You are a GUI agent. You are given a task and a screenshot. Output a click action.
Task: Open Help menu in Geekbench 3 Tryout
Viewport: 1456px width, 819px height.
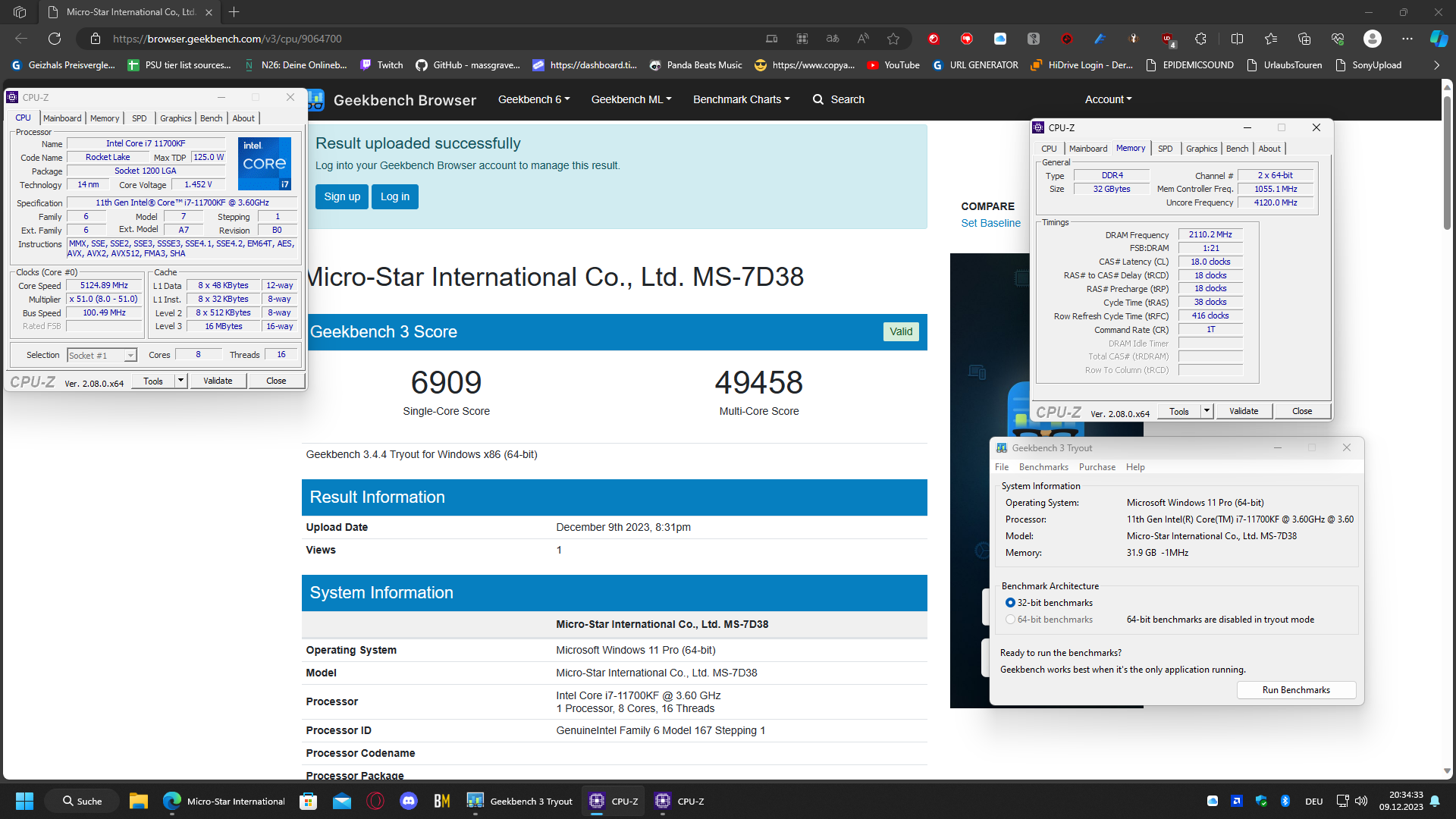pyautogui.click(x=1135, y=467)
